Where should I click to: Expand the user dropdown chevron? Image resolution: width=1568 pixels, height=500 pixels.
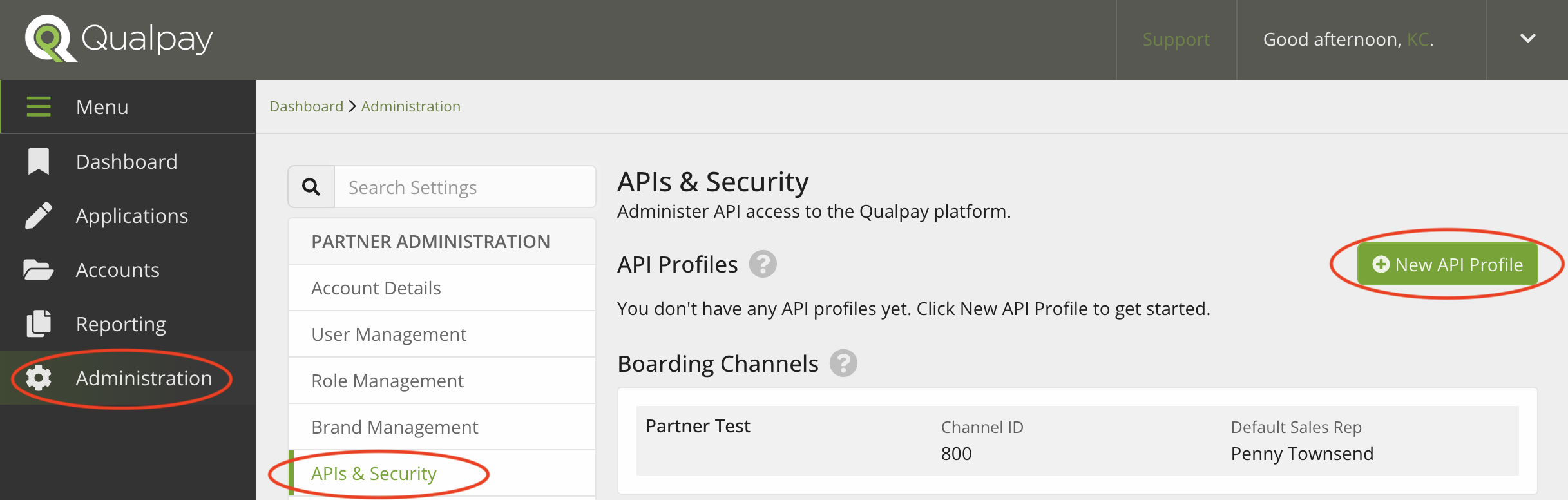pyautogui.click(x=1527, y=39)
